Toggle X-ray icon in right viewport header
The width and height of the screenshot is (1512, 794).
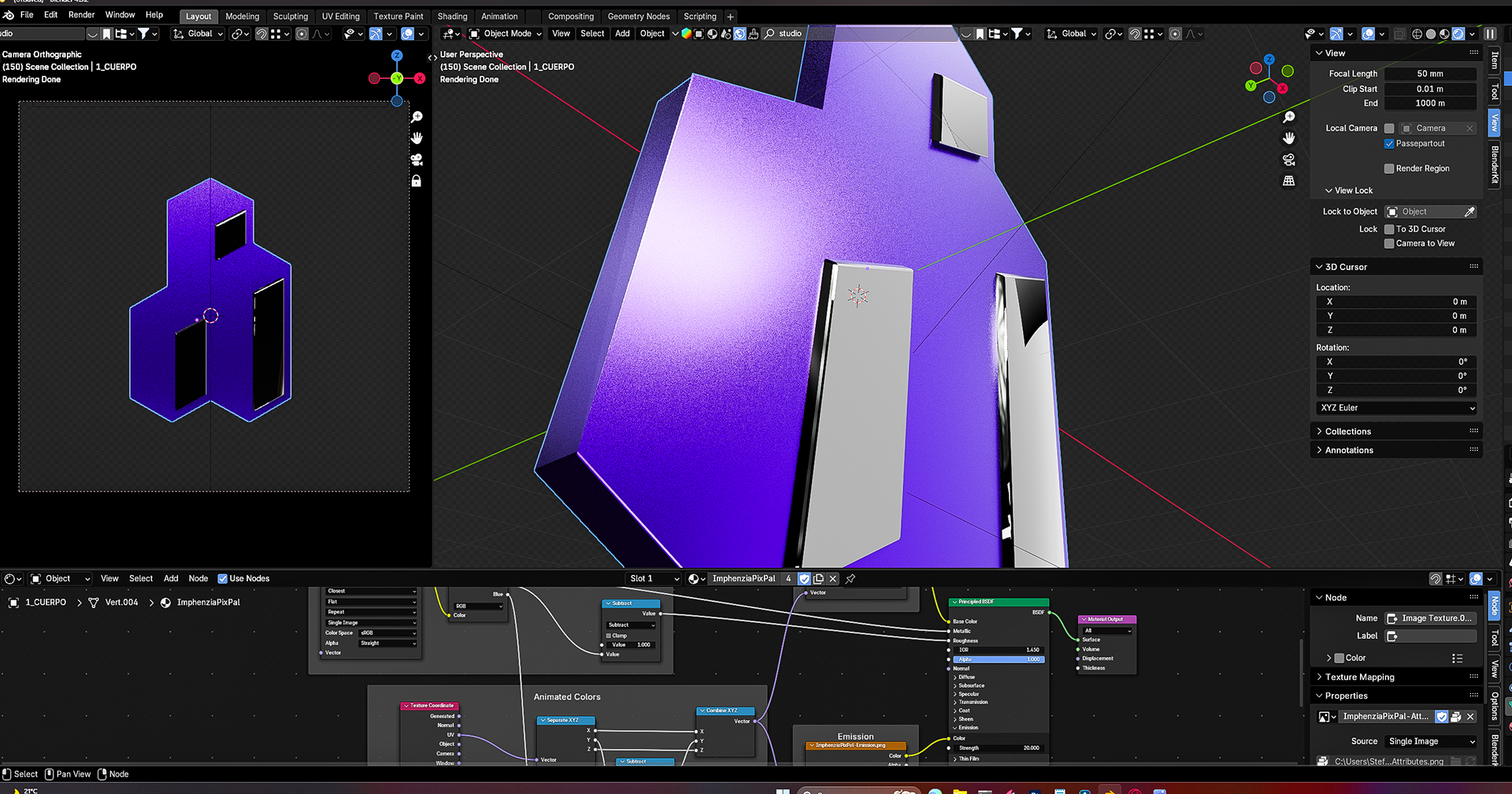pos(1399,34)
